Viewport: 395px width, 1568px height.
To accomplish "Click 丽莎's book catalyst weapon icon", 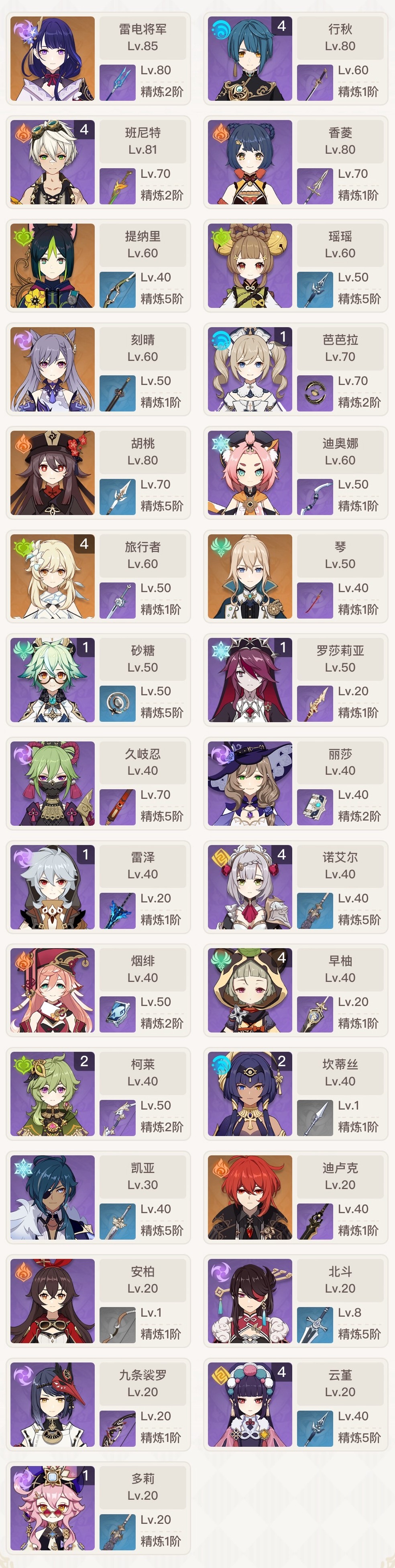I will [x=315, y=807].
